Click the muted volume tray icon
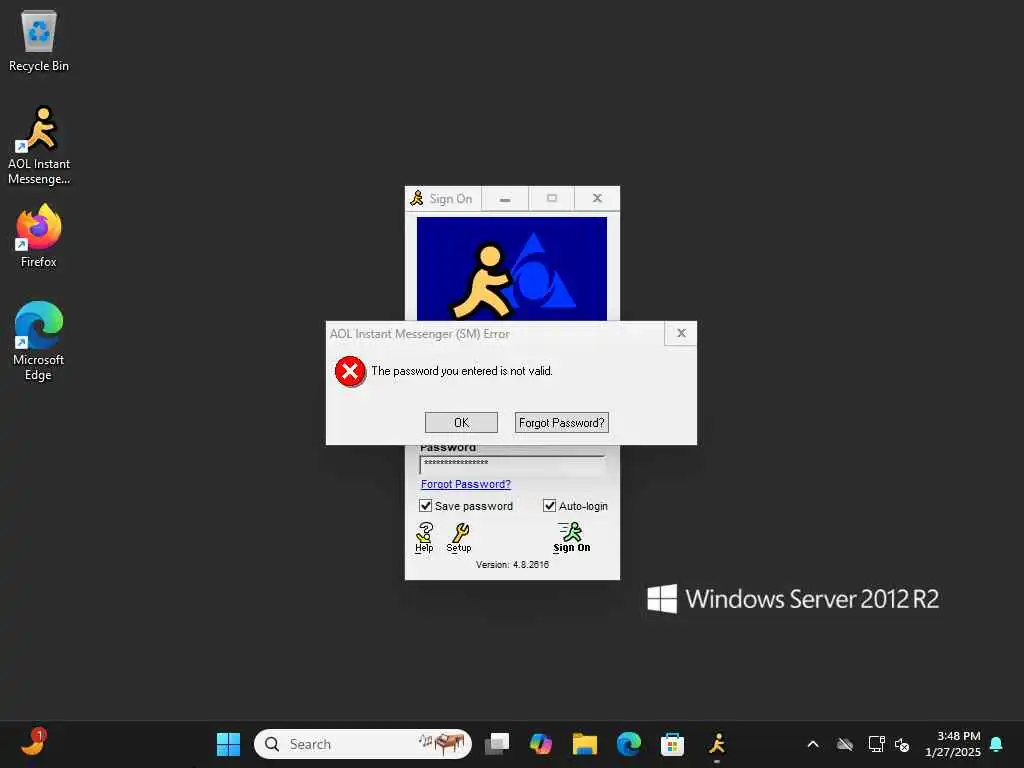Image resolution: width=1024 pixels, height=768 pixels. (x=902, y=744)
